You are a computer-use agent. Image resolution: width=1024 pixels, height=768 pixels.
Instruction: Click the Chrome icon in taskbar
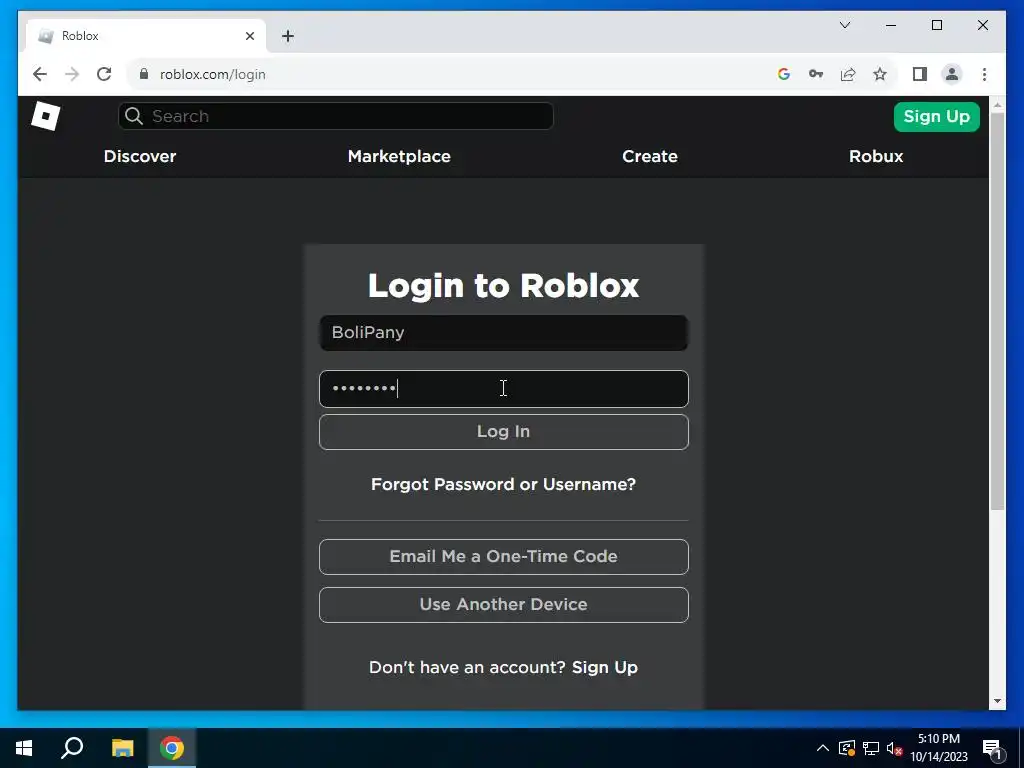click(x=172, y=748)
